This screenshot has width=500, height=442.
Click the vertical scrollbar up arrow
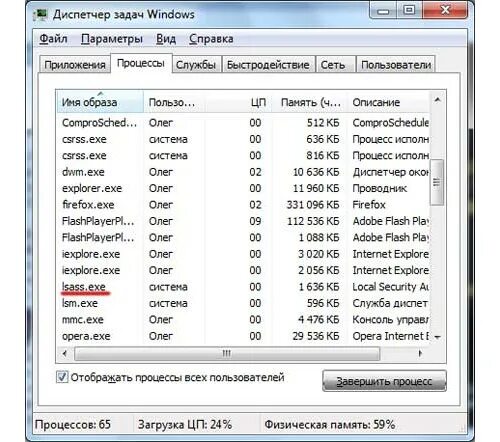438,100
